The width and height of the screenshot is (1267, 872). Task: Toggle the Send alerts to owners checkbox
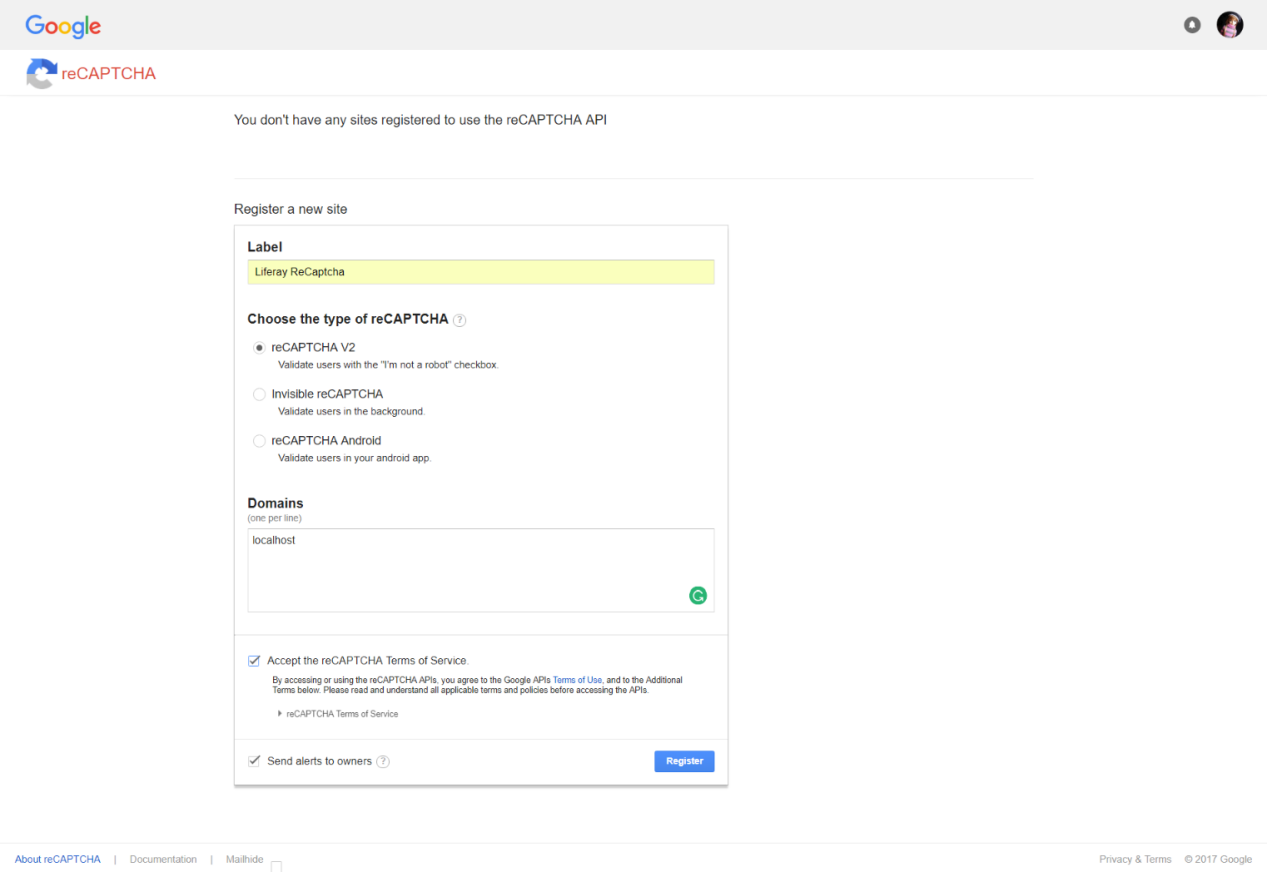(x=254, y=761)
